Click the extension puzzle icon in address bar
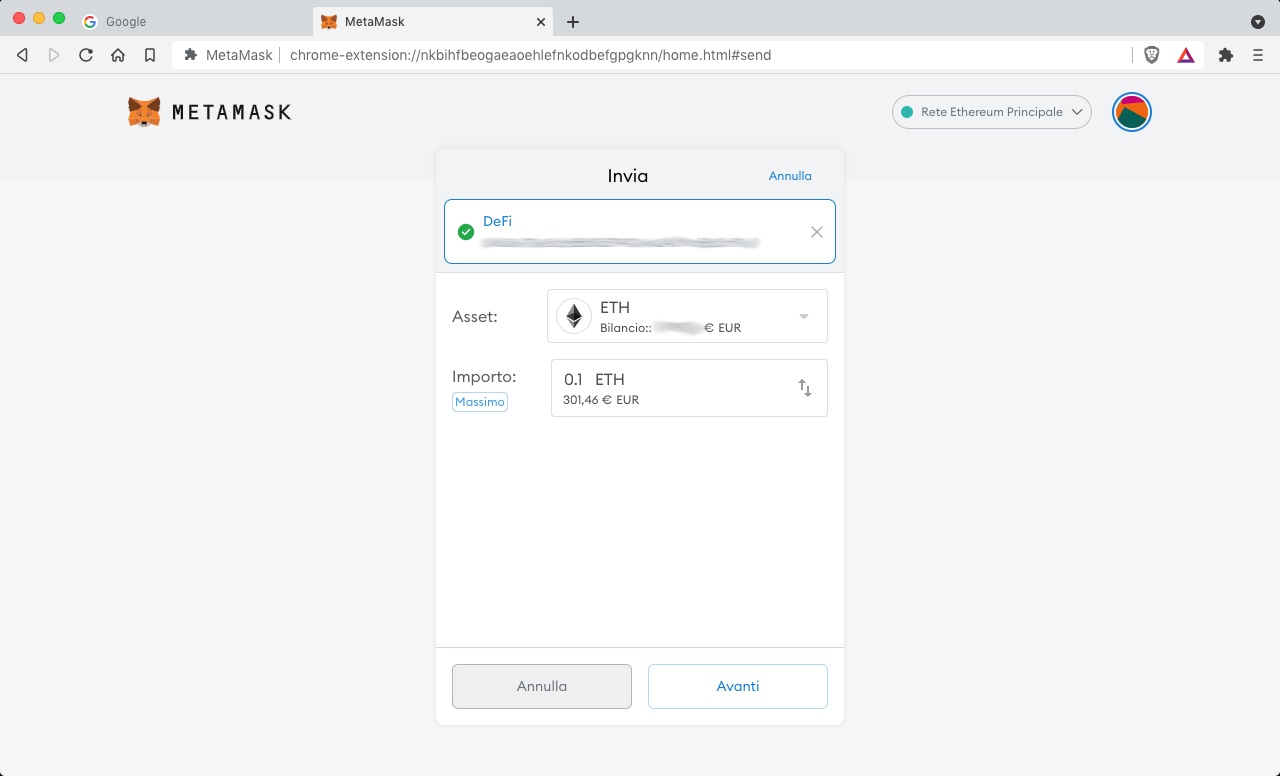This screenshot has width=1280, height=776. [x=191, y=55]
